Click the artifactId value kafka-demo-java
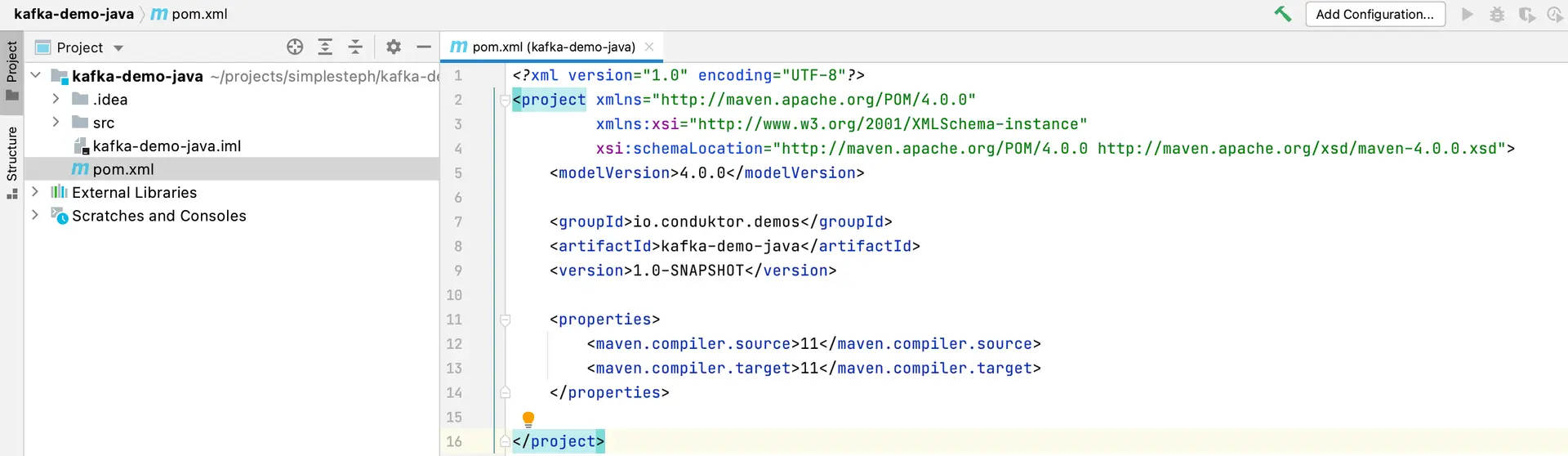This screenshot has width=1568, height=456. 731,246
